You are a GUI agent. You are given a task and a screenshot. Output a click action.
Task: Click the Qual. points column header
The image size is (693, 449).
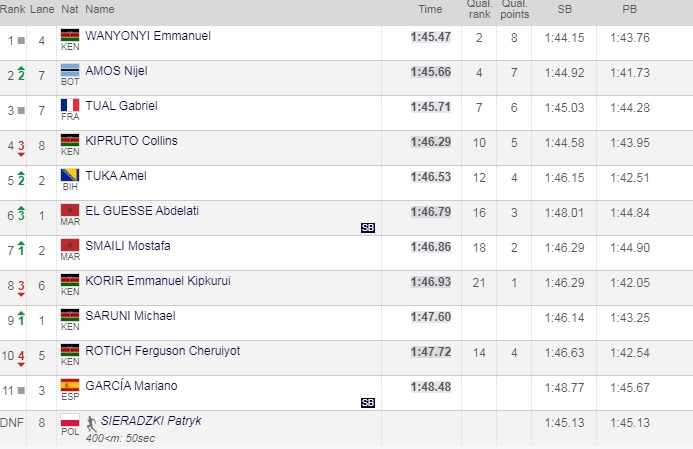514,9
